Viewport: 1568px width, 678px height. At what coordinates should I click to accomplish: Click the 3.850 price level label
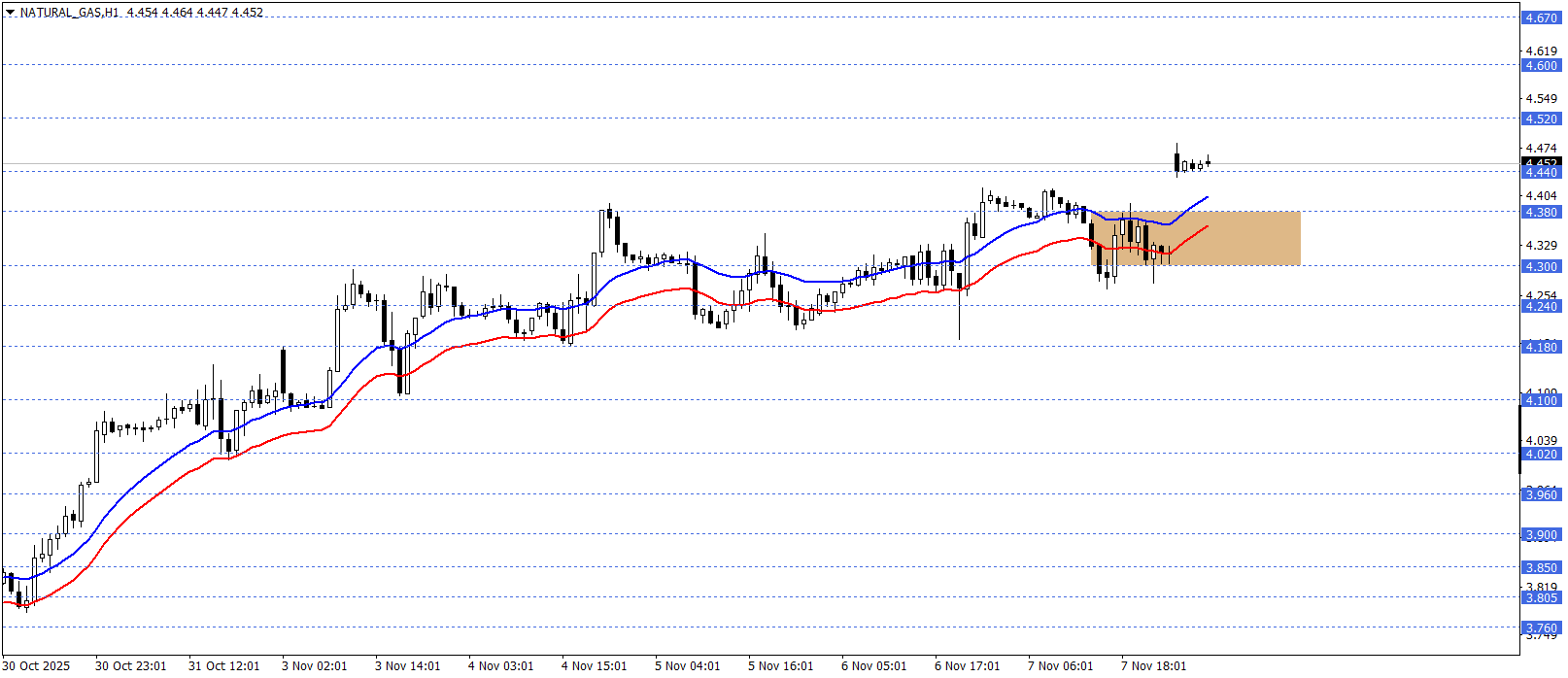[1541, 568]
